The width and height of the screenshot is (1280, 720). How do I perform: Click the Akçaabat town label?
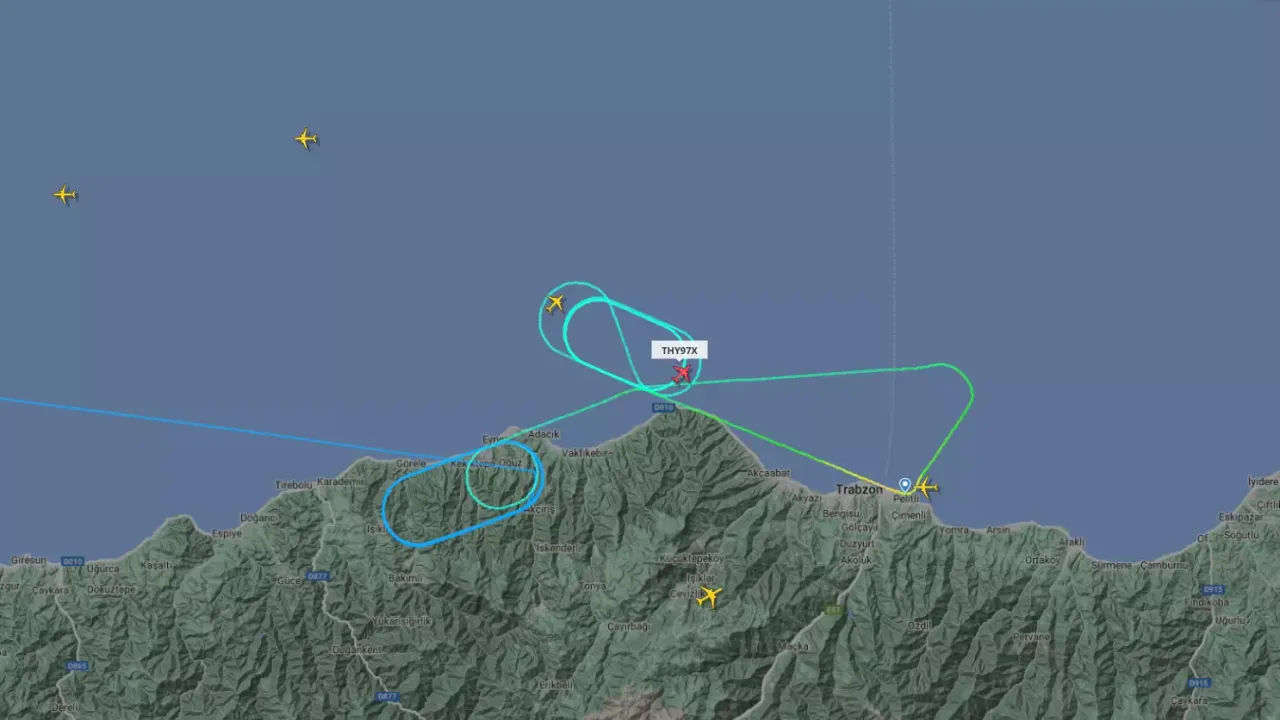(x=768, y=472)
